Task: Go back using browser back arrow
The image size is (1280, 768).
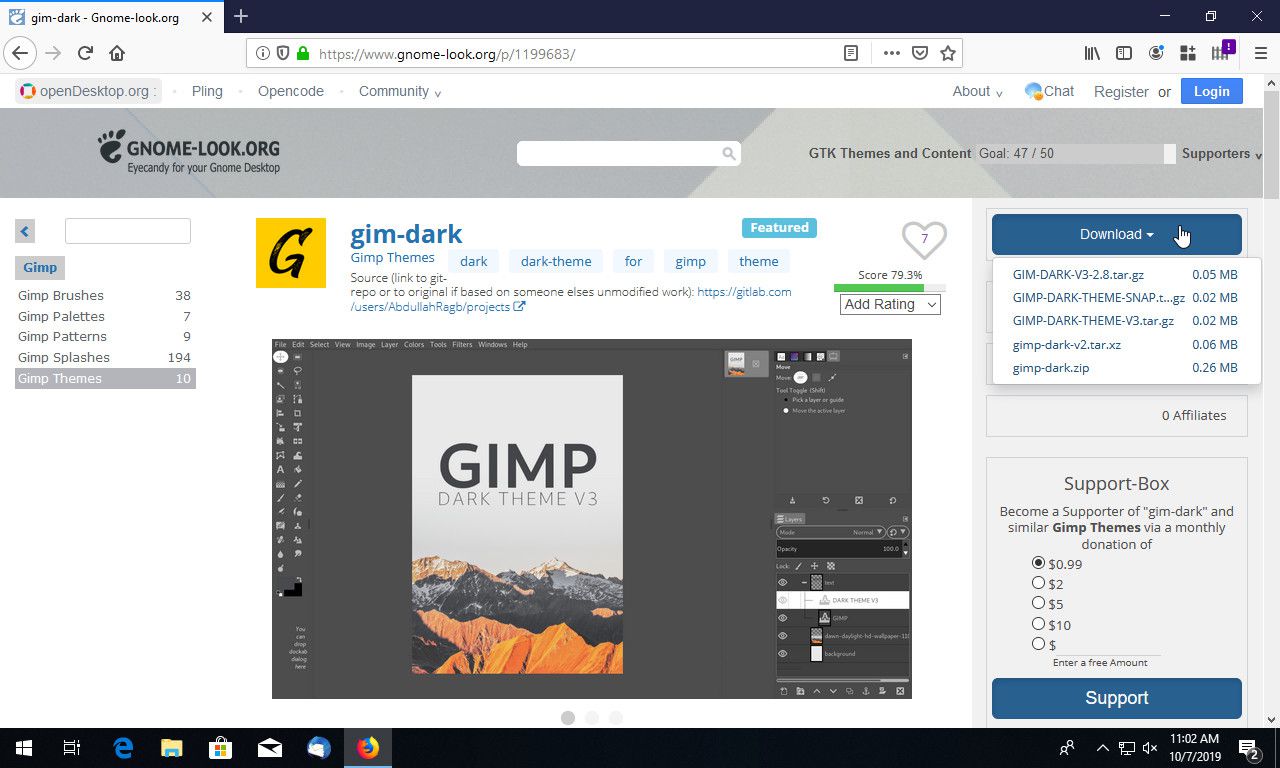Action: pyautogui.click(x=20, y=53)
